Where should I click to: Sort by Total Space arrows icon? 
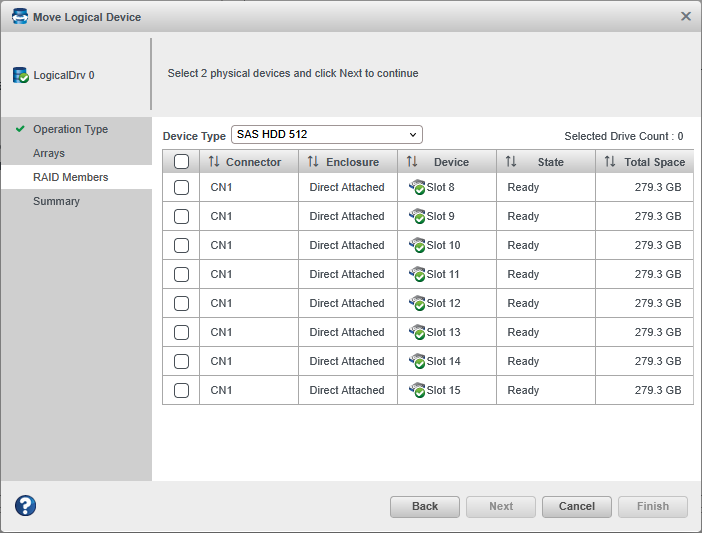pyautogui.click(x=610, y=162)
